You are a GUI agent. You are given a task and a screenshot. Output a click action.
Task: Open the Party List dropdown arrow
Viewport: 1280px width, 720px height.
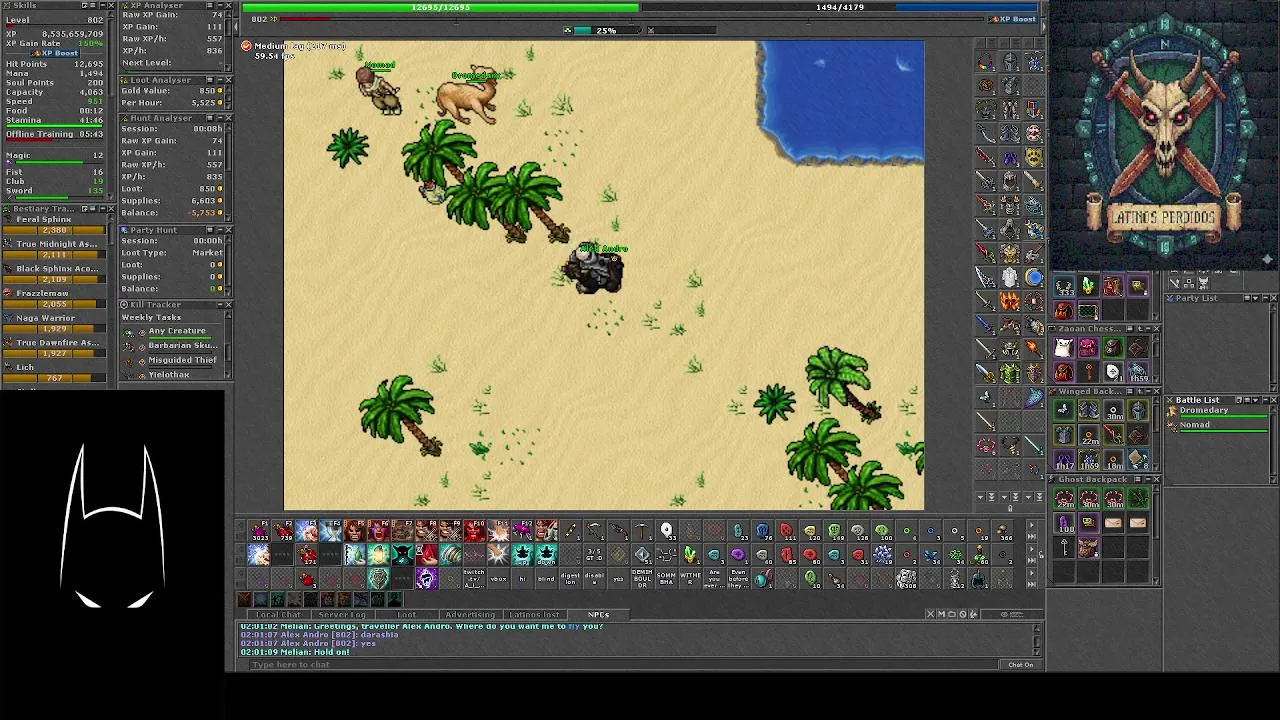1255,298
